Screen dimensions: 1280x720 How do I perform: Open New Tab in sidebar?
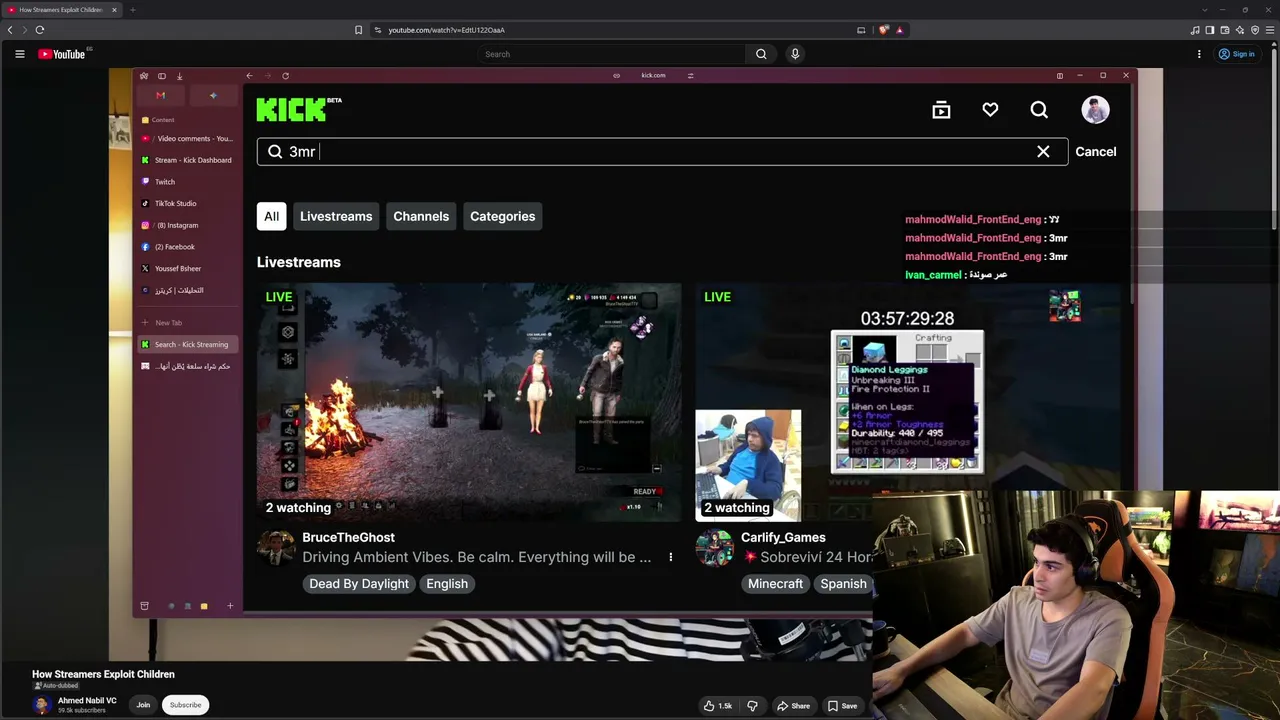(188, 323)
